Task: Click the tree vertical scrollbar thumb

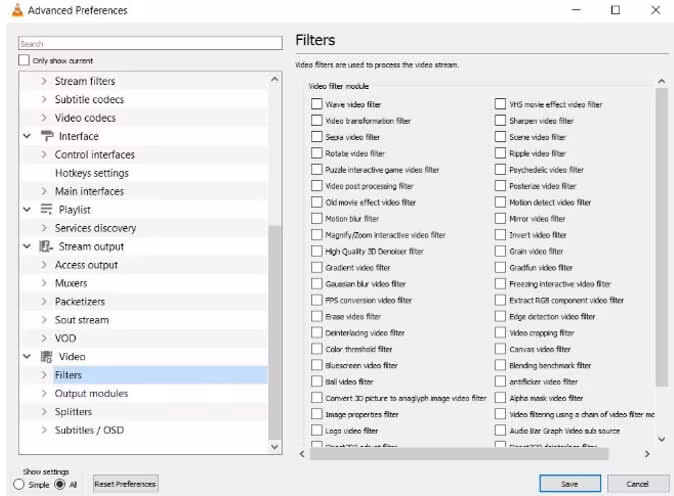Action: 275,332
